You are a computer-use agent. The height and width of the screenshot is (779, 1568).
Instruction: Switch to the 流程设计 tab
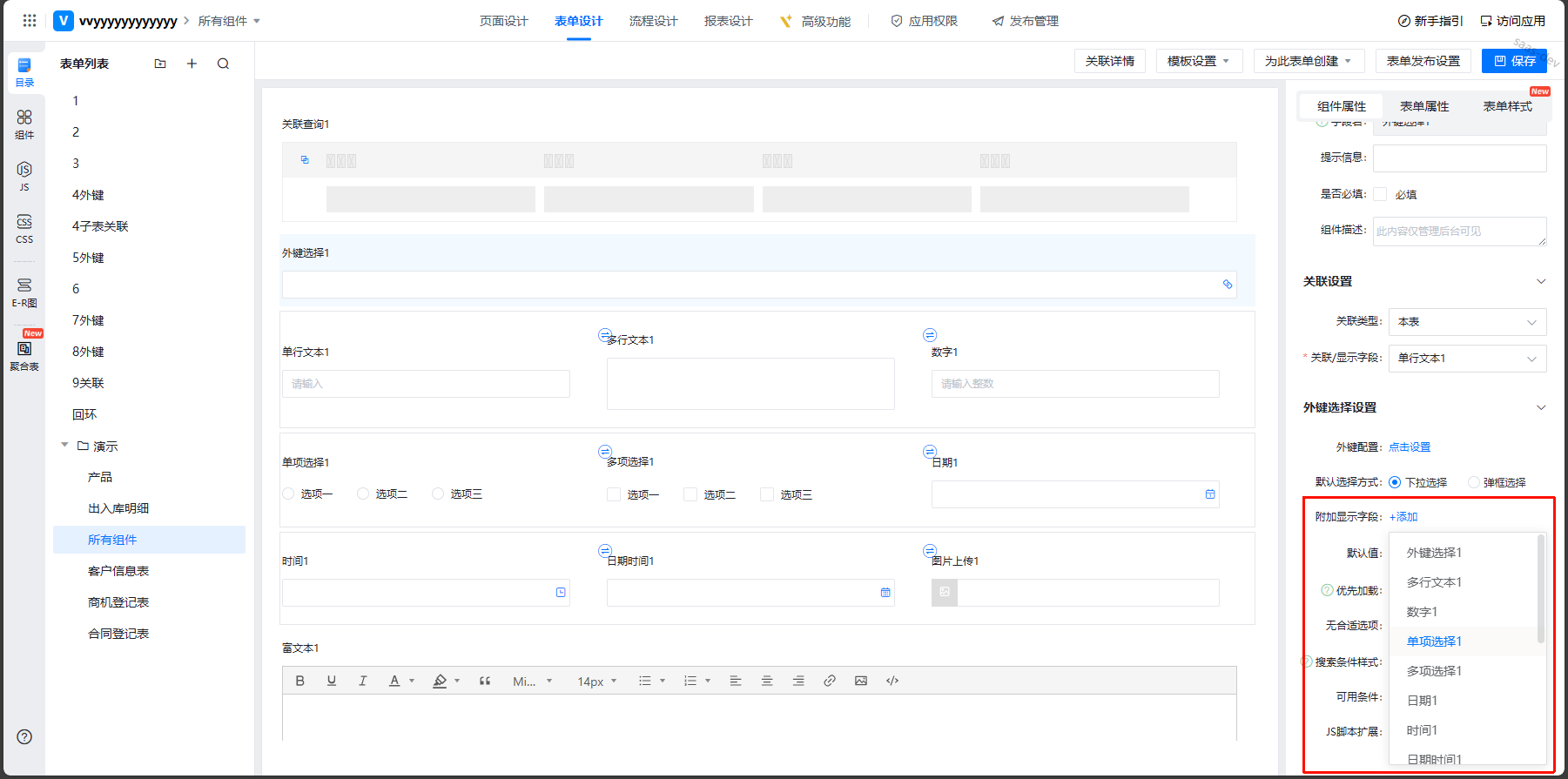coord(653,21)
